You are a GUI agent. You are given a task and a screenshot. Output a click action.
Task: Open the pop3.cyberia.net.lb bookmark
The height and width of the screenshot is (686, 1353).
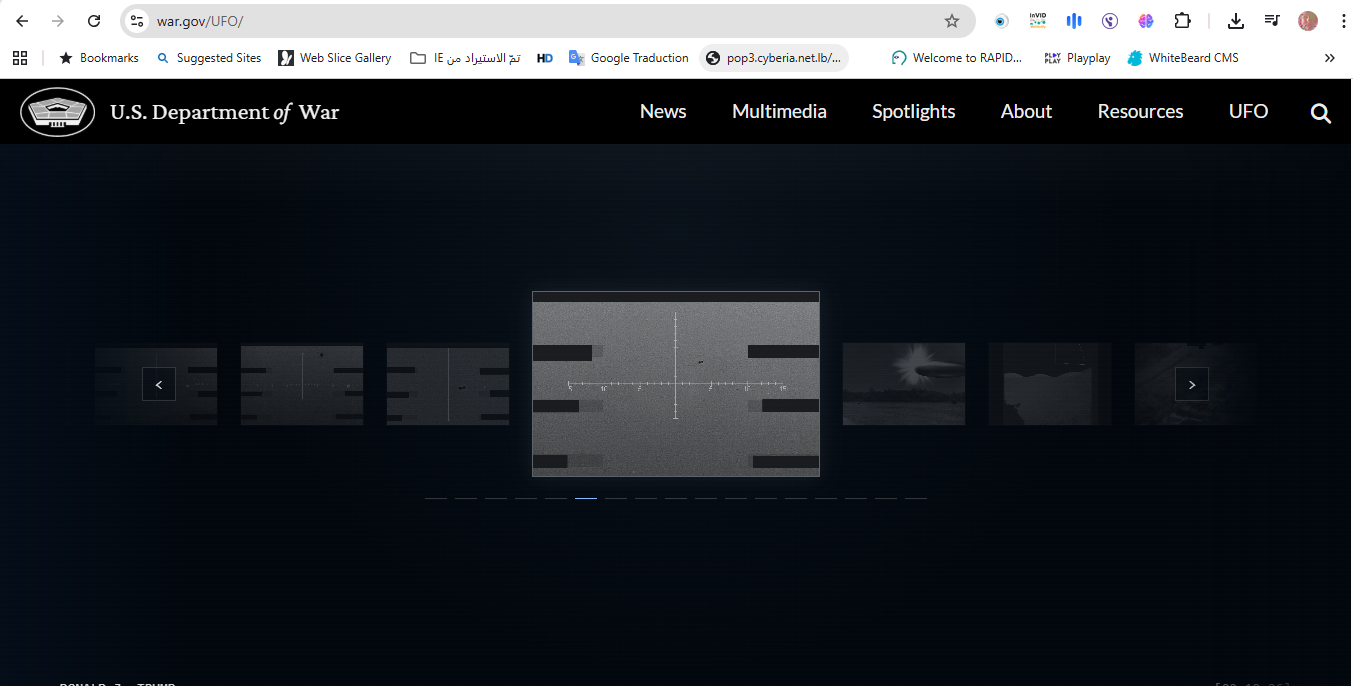tap(775, 58)
